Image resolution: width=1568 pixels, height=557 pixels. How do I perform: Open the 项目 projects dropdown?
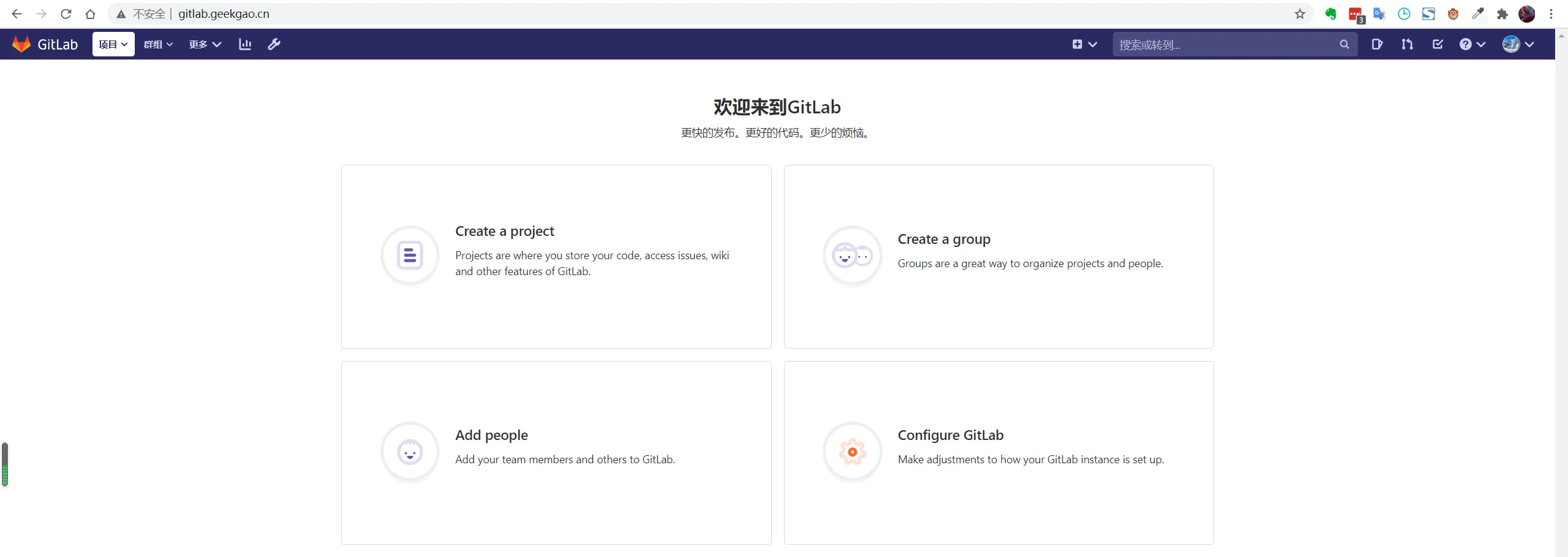tap(113, 44)
